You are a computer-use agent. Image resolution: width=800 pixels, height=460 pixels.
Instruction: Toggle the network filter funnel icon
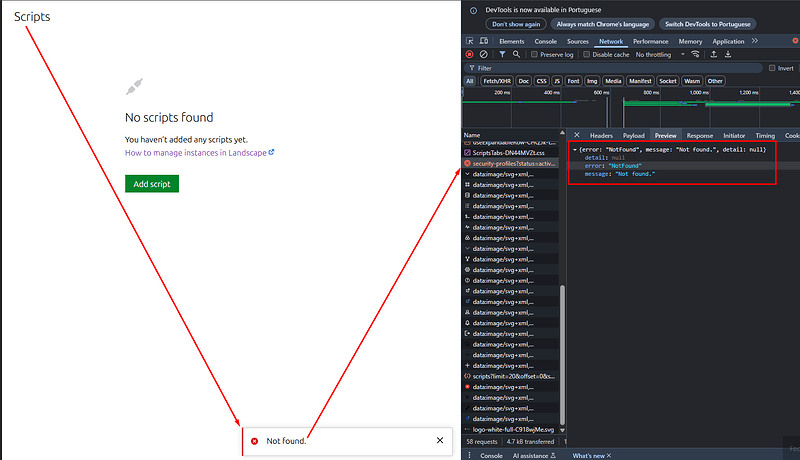[x=501, y=54]
